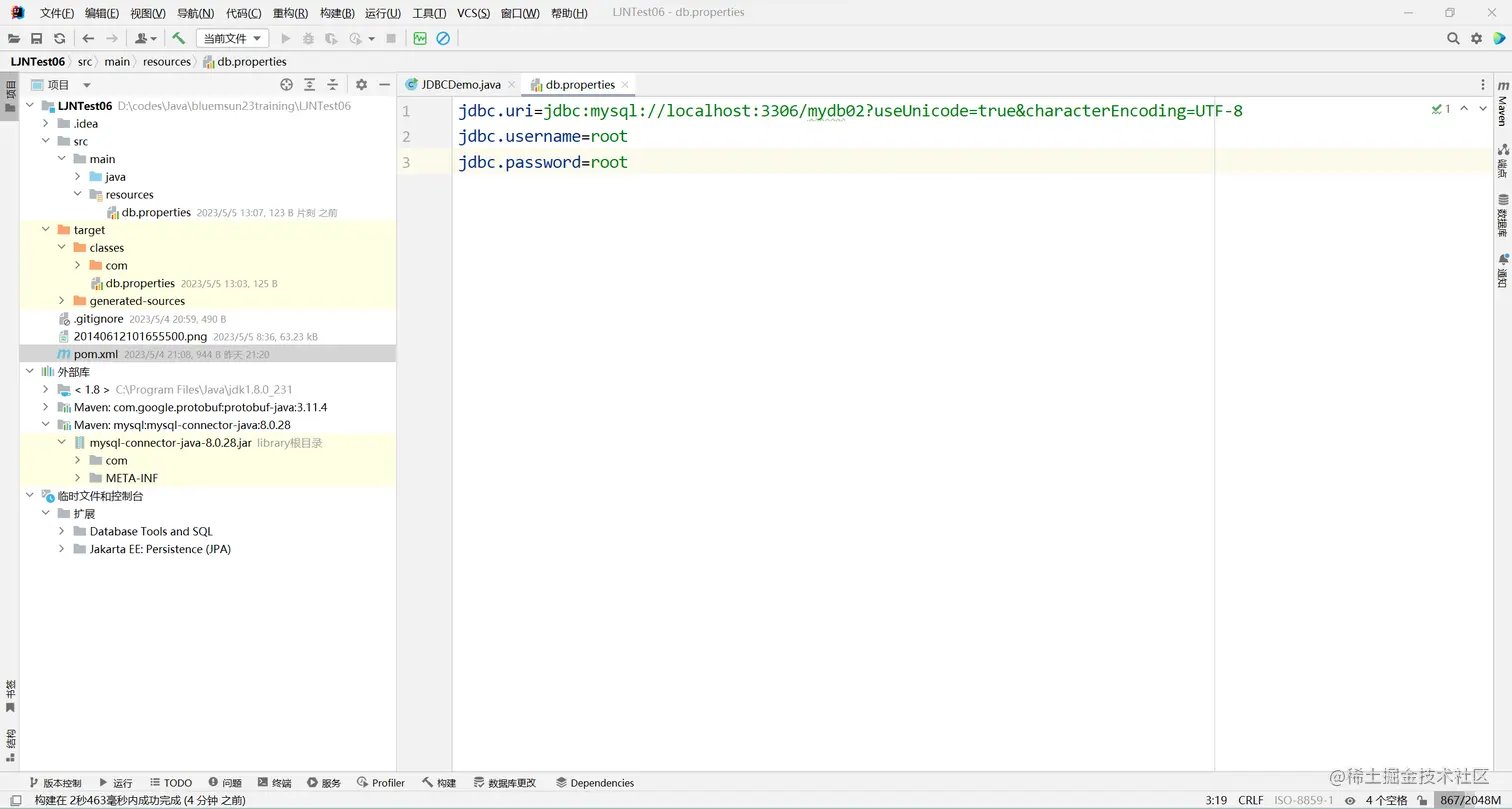Expand Maven protobuf-java:3.11.4 library node

coord(46,407)
